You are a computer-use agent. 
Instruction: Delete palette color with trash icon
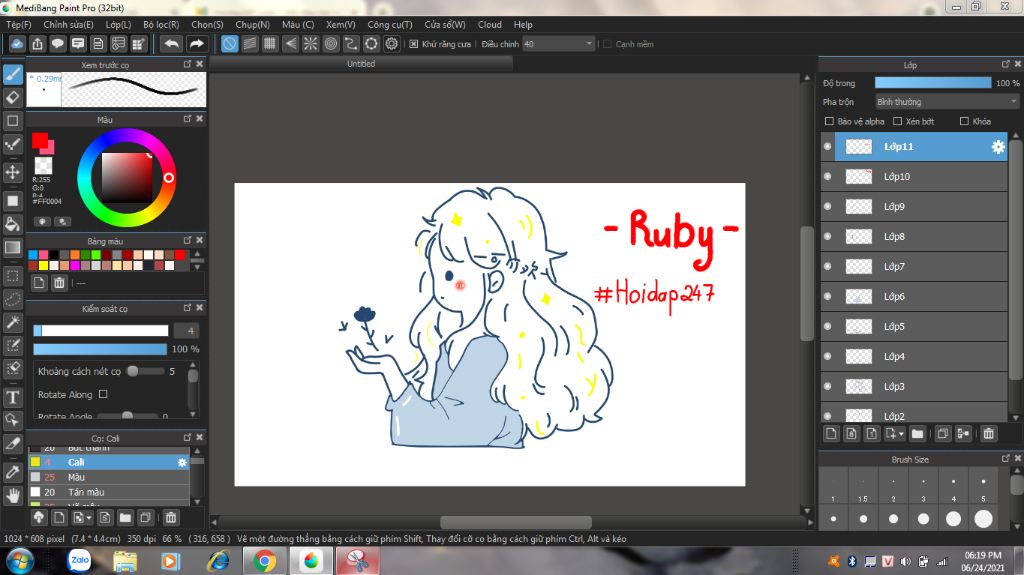click(x=59, y=282)
